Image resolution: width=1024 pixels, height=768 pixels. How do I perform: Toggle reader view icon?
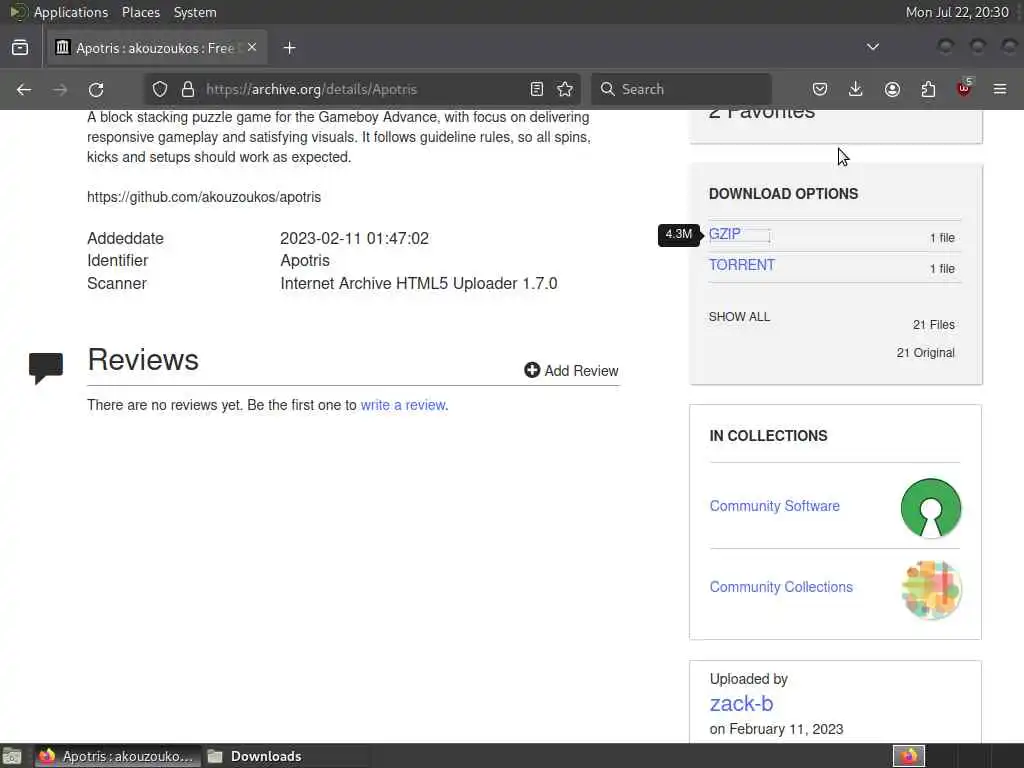[x=537, y=89]
